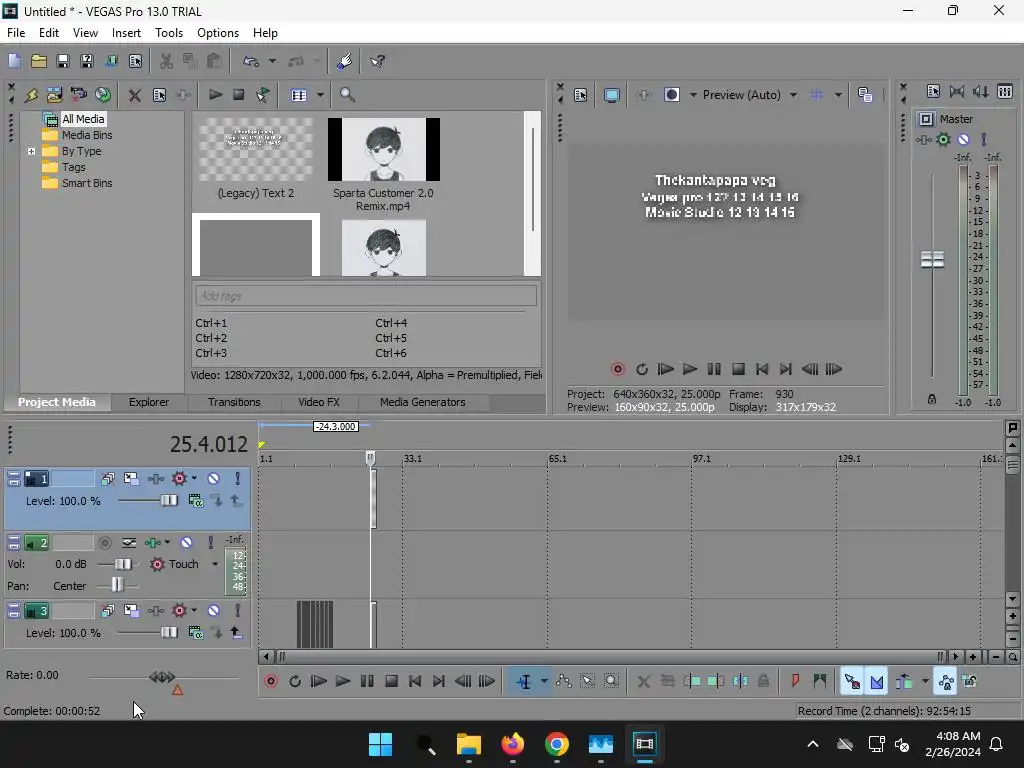This screenshot has height=768, width=1024.
Task: Open the Insert menu
Action: (126, 33)
